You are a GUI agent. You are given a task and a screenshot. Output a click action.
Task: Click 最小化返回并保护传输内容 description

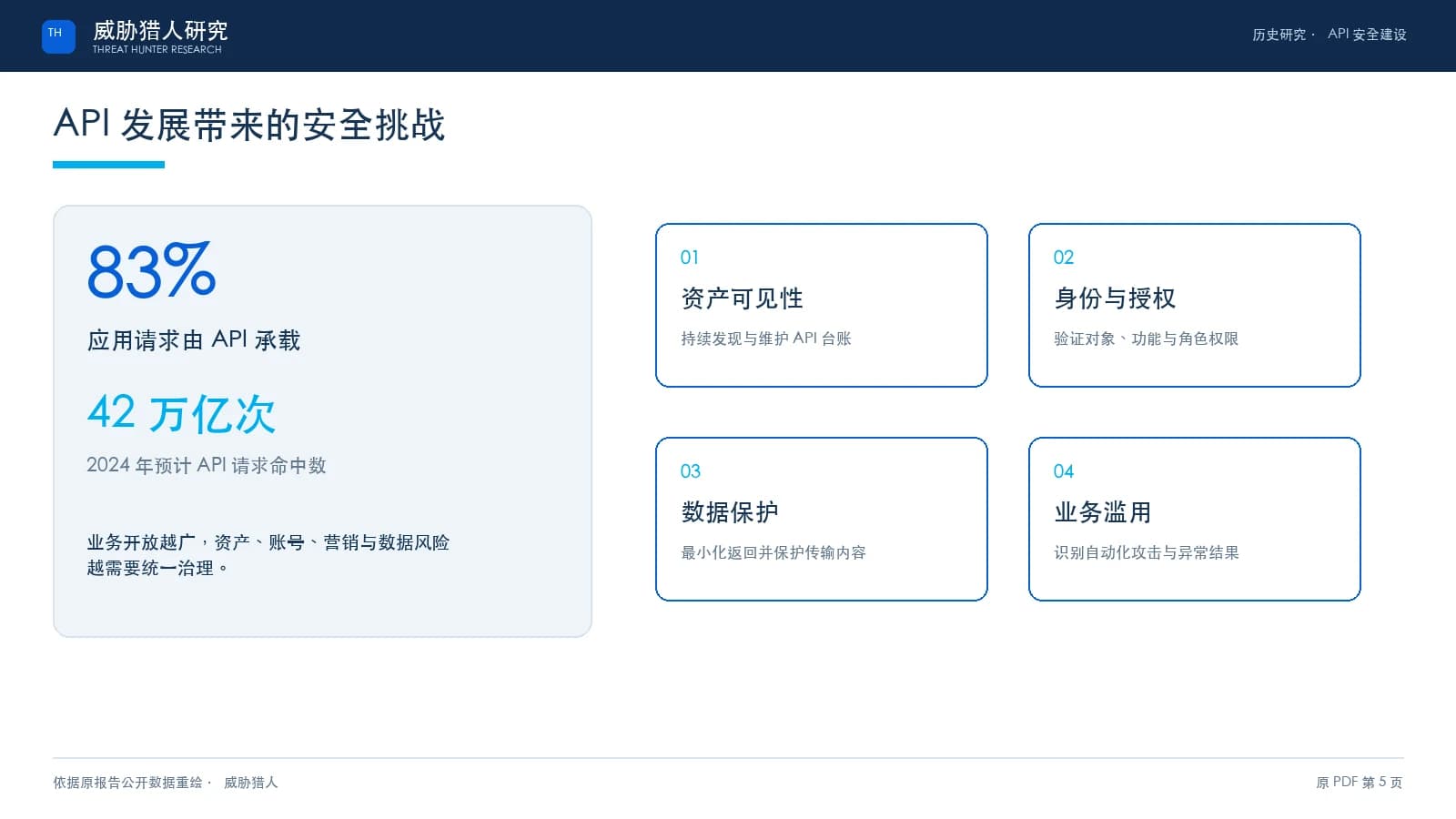[773, 552]
